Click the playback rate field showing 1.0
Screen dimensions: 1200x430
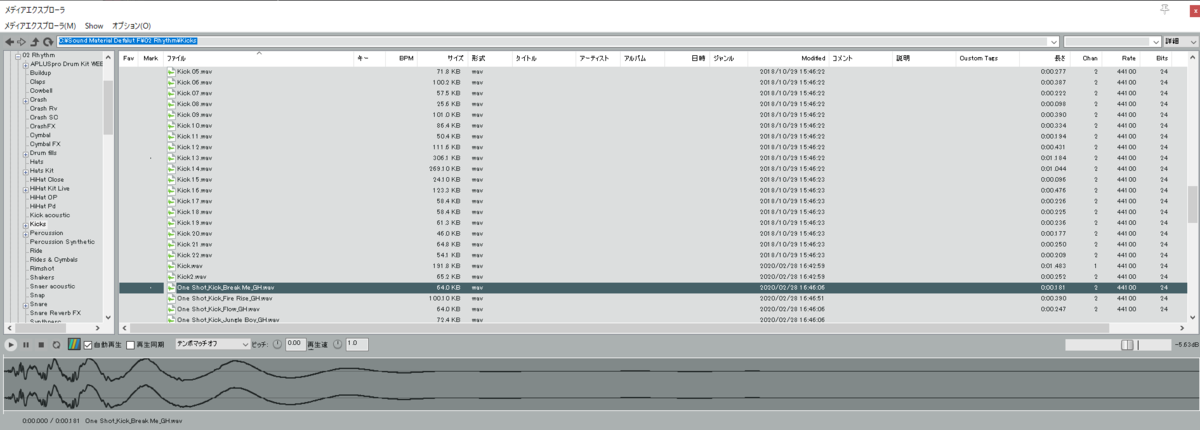(x=357, y=343)
